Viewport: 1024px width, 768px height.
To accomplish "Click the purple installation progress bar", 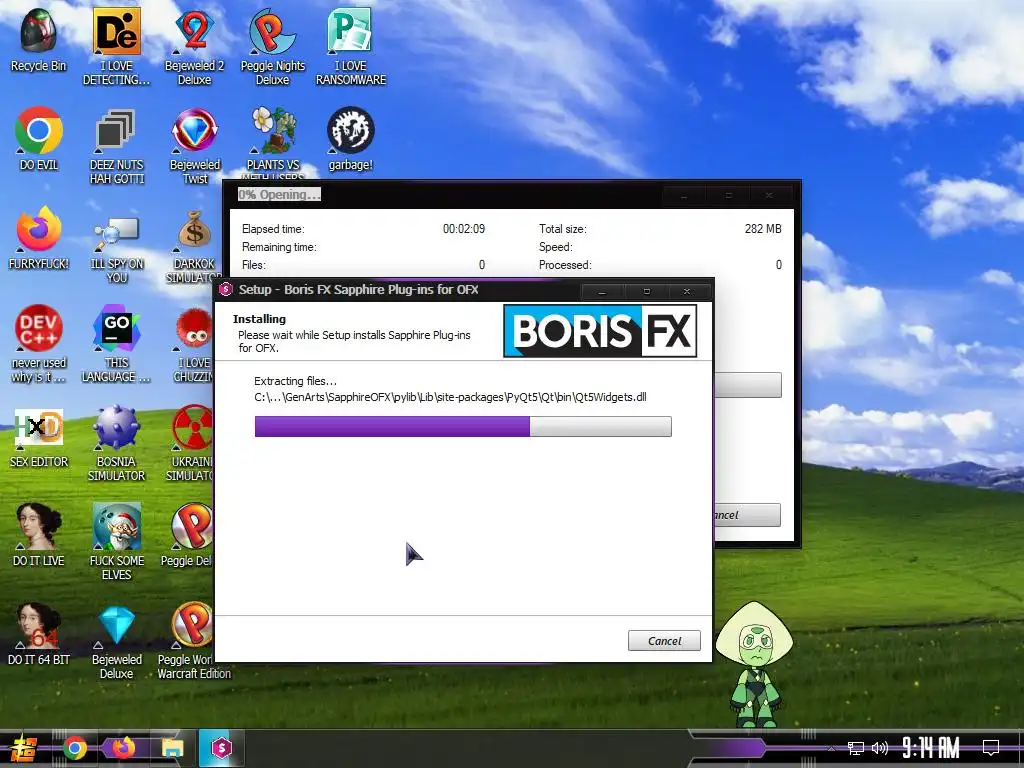I will point(463,426).
